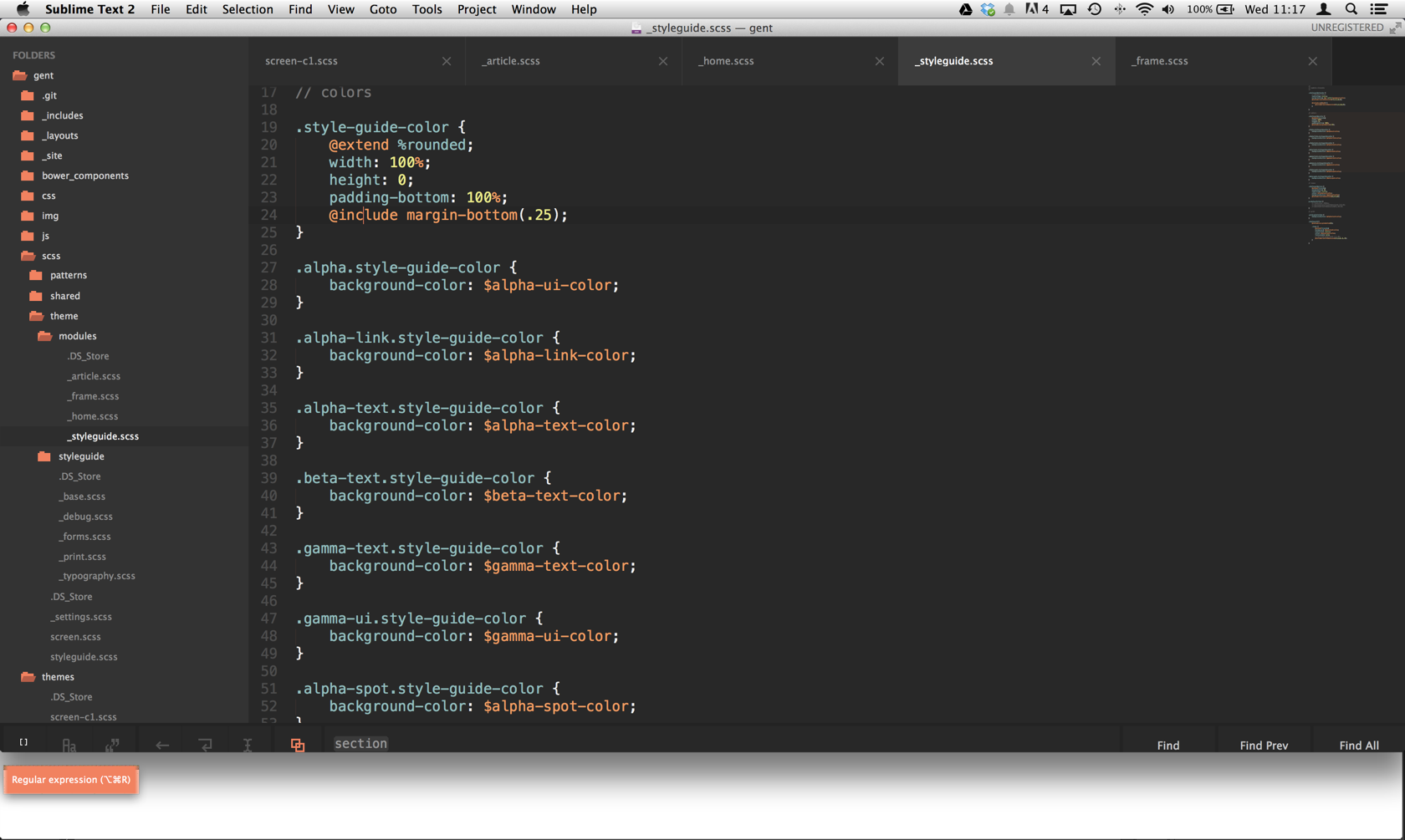Close the _home.scss tab
1405x840 pixels.
click(880, 61)
